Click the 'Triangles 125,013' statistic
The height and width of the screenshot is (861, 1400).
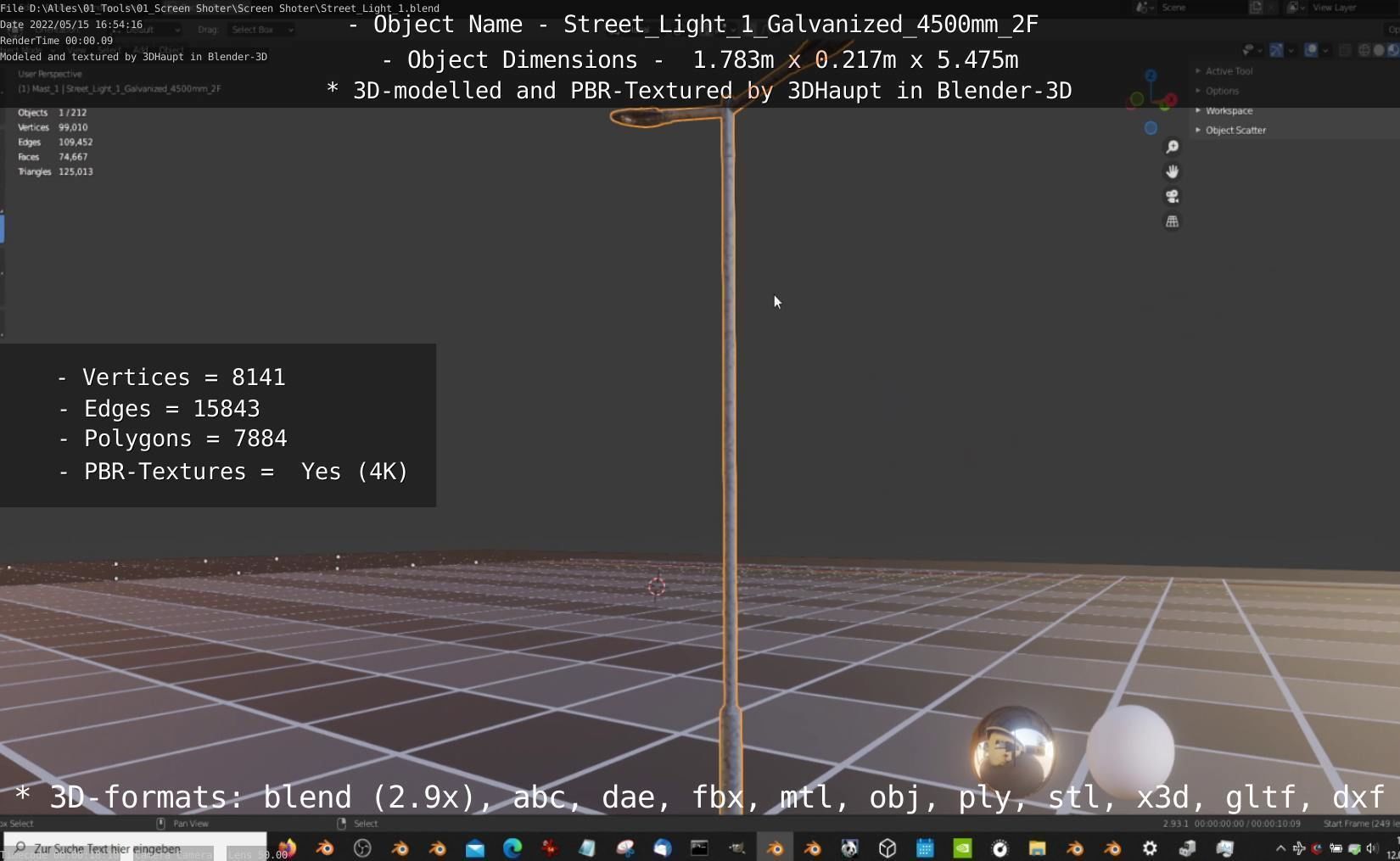(55, 171)
